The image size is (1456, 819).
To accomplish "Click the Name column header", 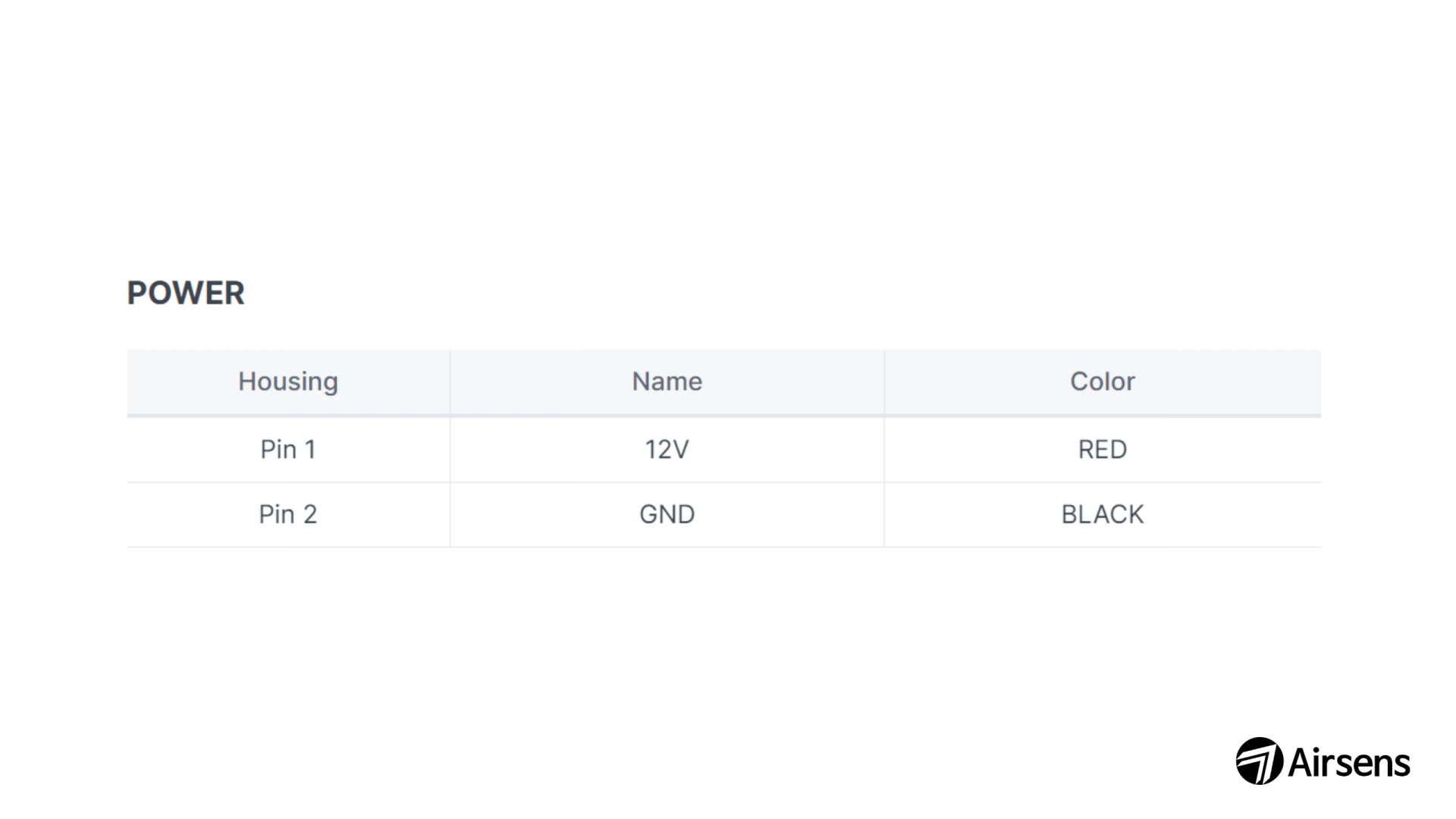I will 667,381.
